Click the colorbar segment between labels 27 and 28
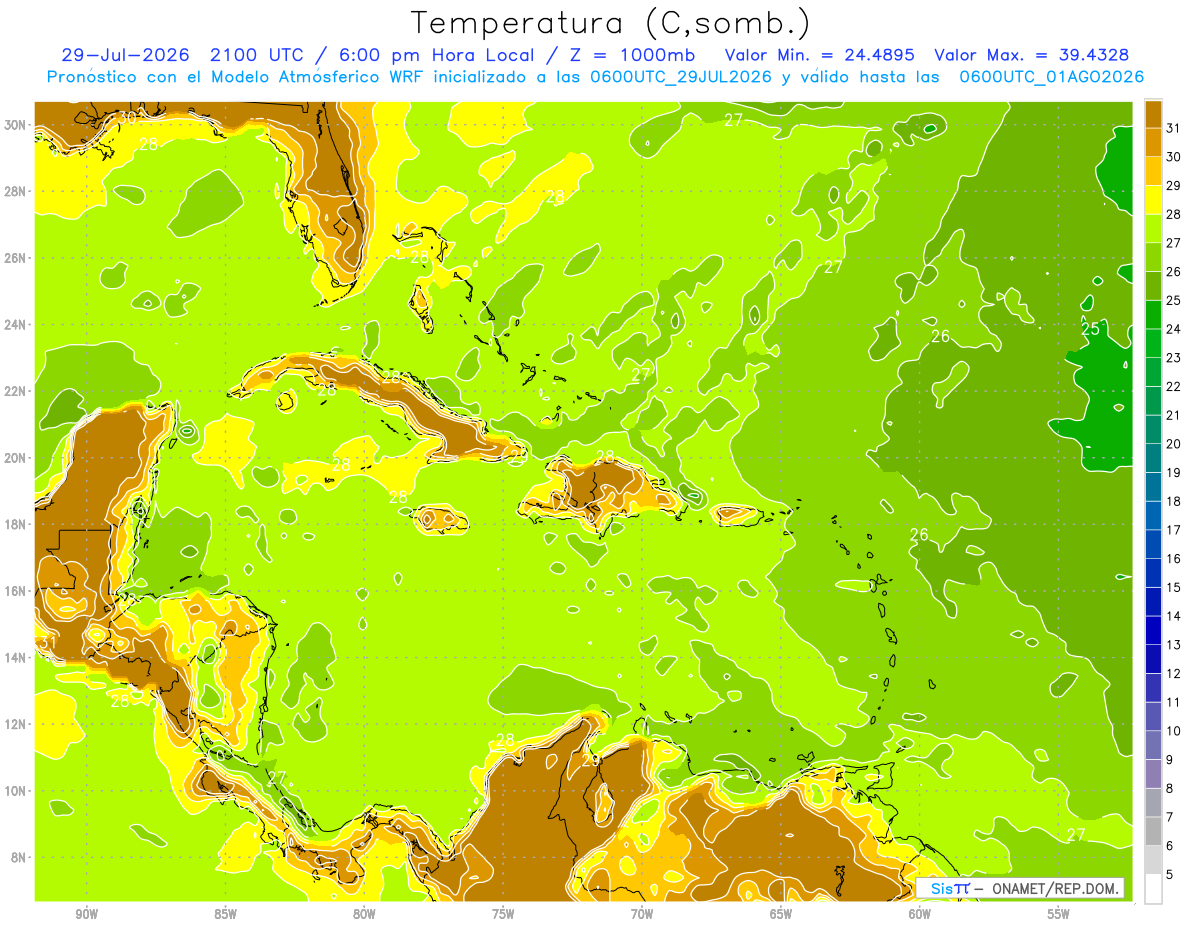 point(1153,229)
